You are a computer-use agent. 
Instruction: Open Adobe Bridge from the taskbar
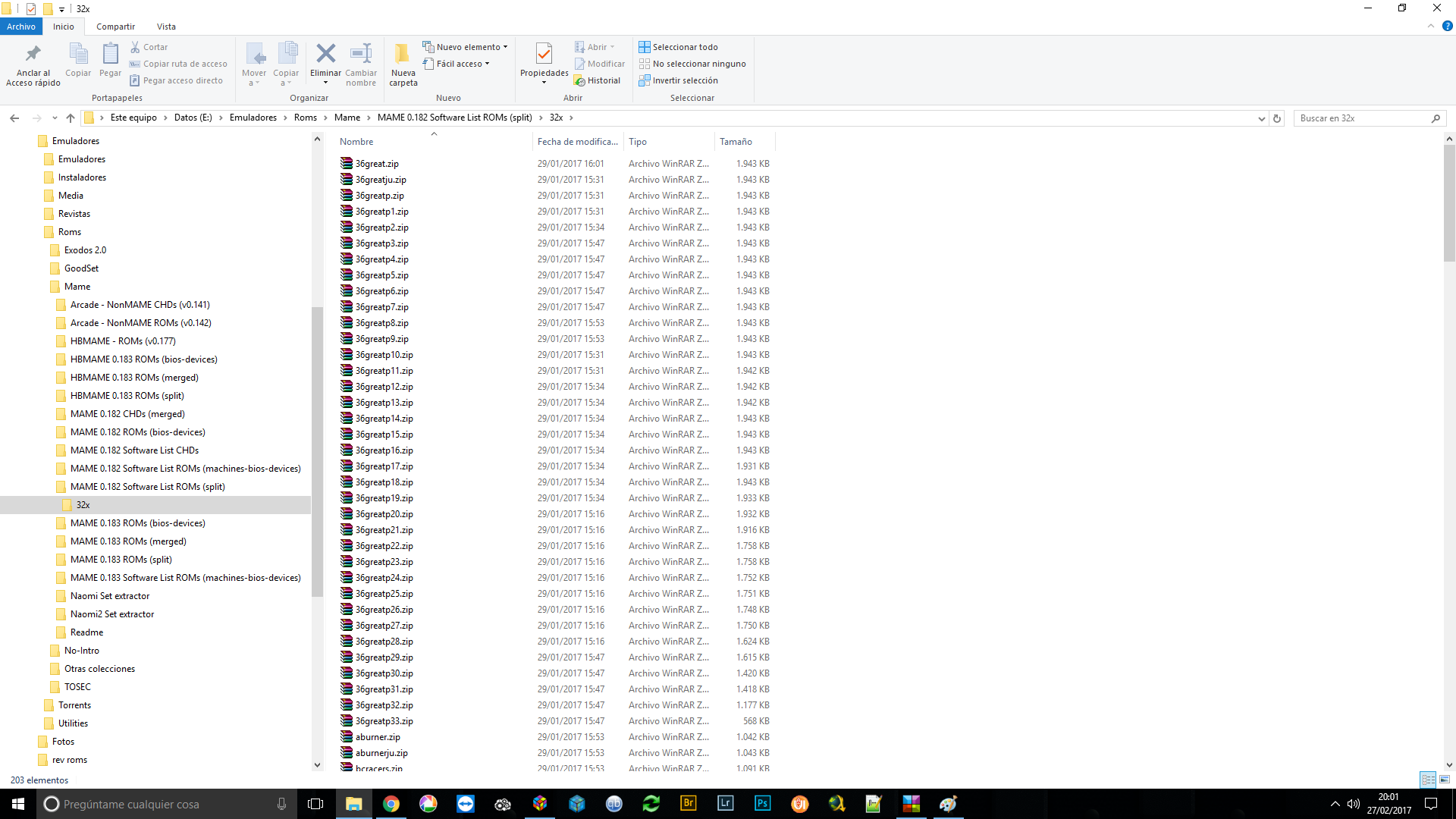click(x=688, y=804)
